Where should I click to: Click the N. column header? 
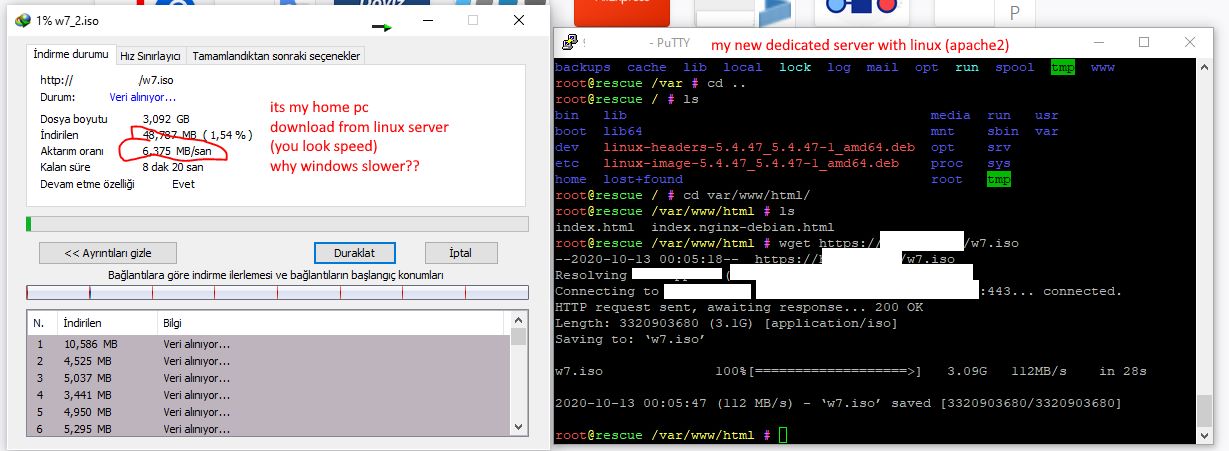(x=42, y=323)
